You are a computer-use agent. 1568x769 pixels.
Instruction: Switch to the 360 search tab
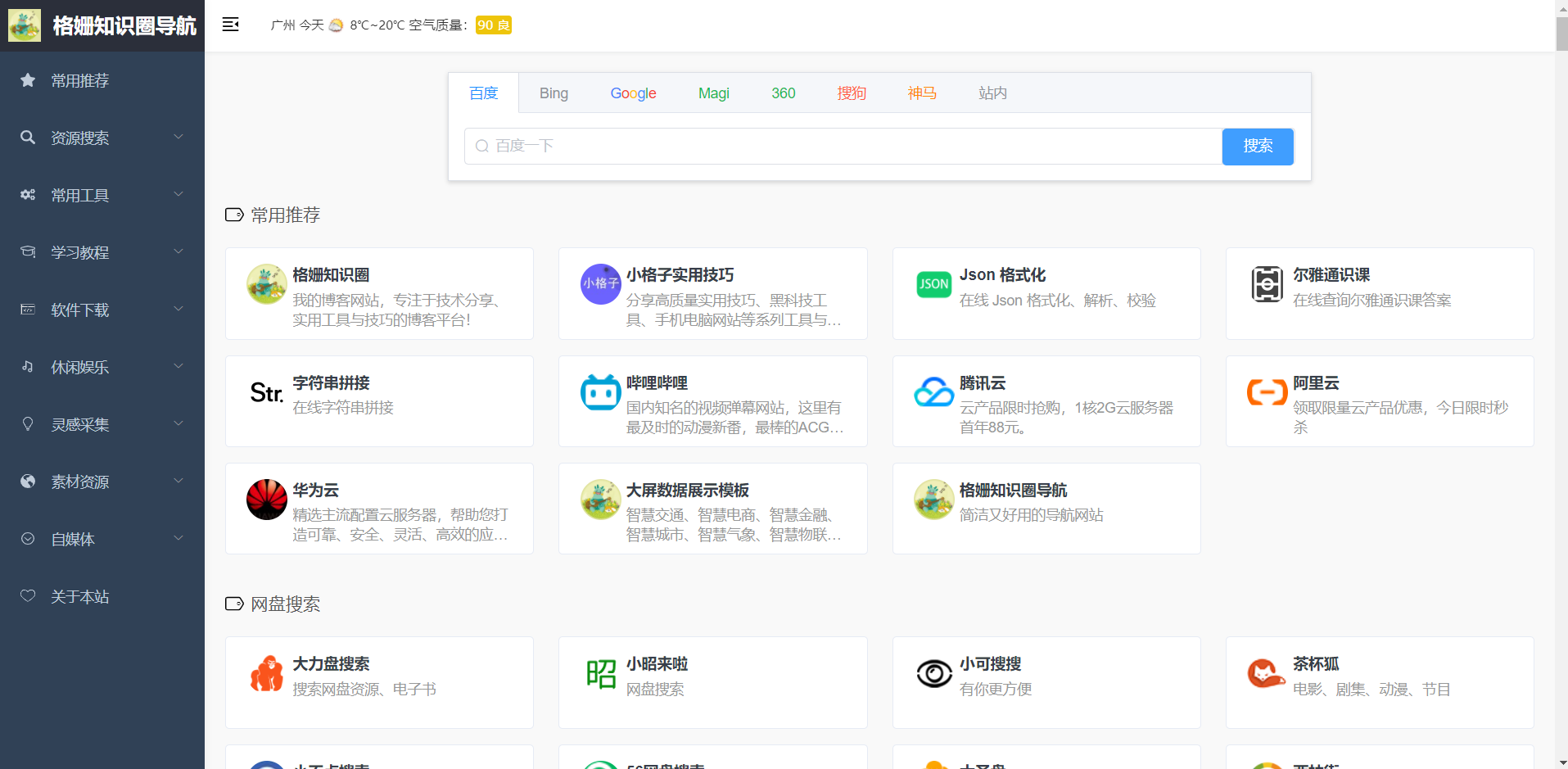point(784,93)
